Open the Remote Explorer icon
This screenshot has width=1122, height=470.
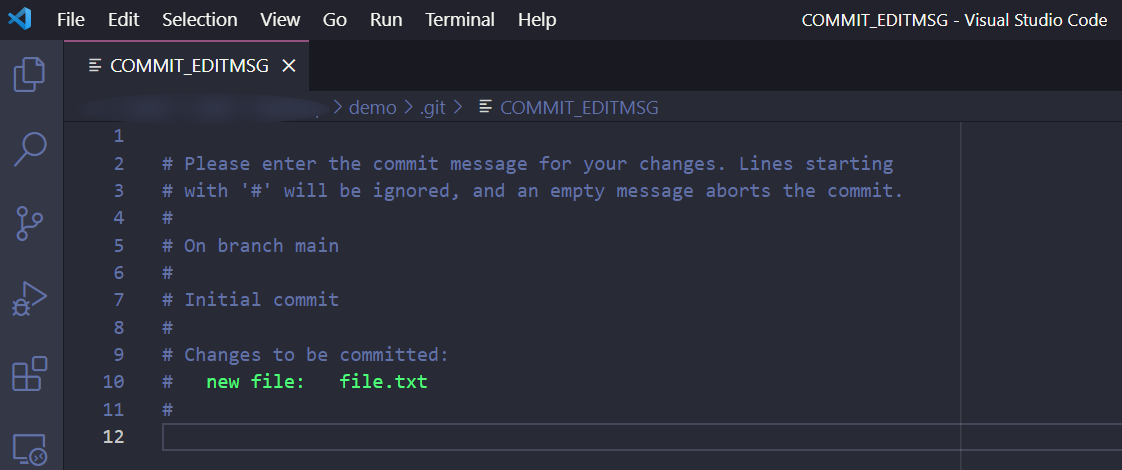(29, 449)
